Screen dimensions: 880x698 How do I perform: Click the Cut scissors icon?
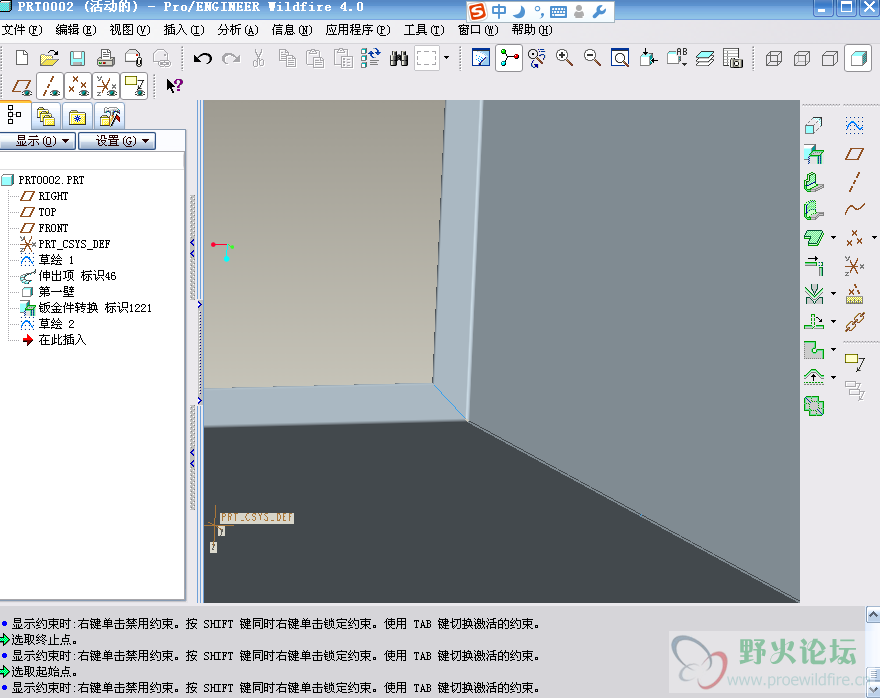click(x=258, y=58)
